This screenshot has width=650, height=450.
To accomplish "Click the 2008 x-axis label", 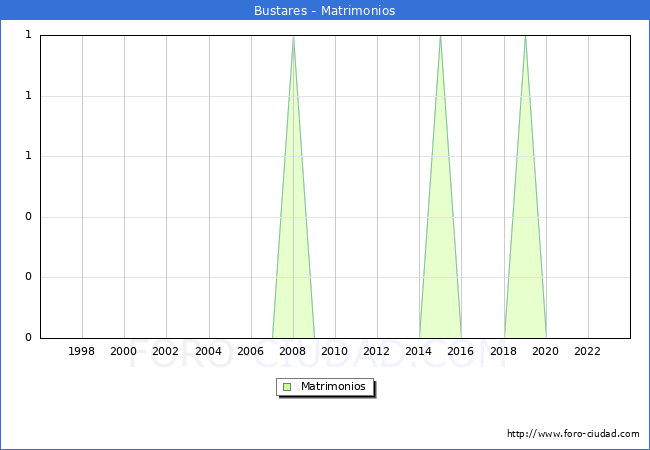I will pyautogui.click(x=293, y=351).
